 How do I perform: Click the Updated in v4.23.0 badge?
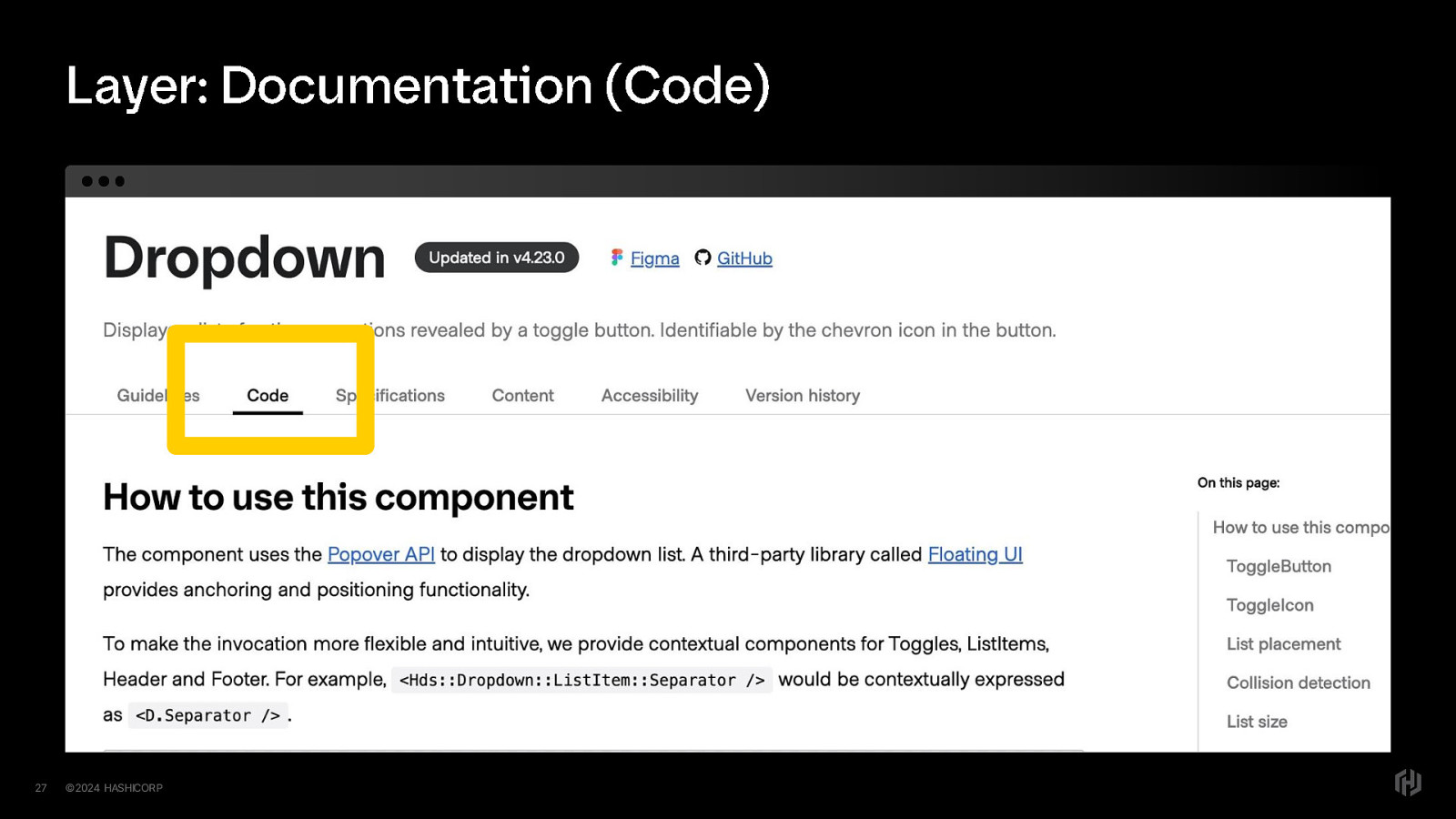(496, 258)
